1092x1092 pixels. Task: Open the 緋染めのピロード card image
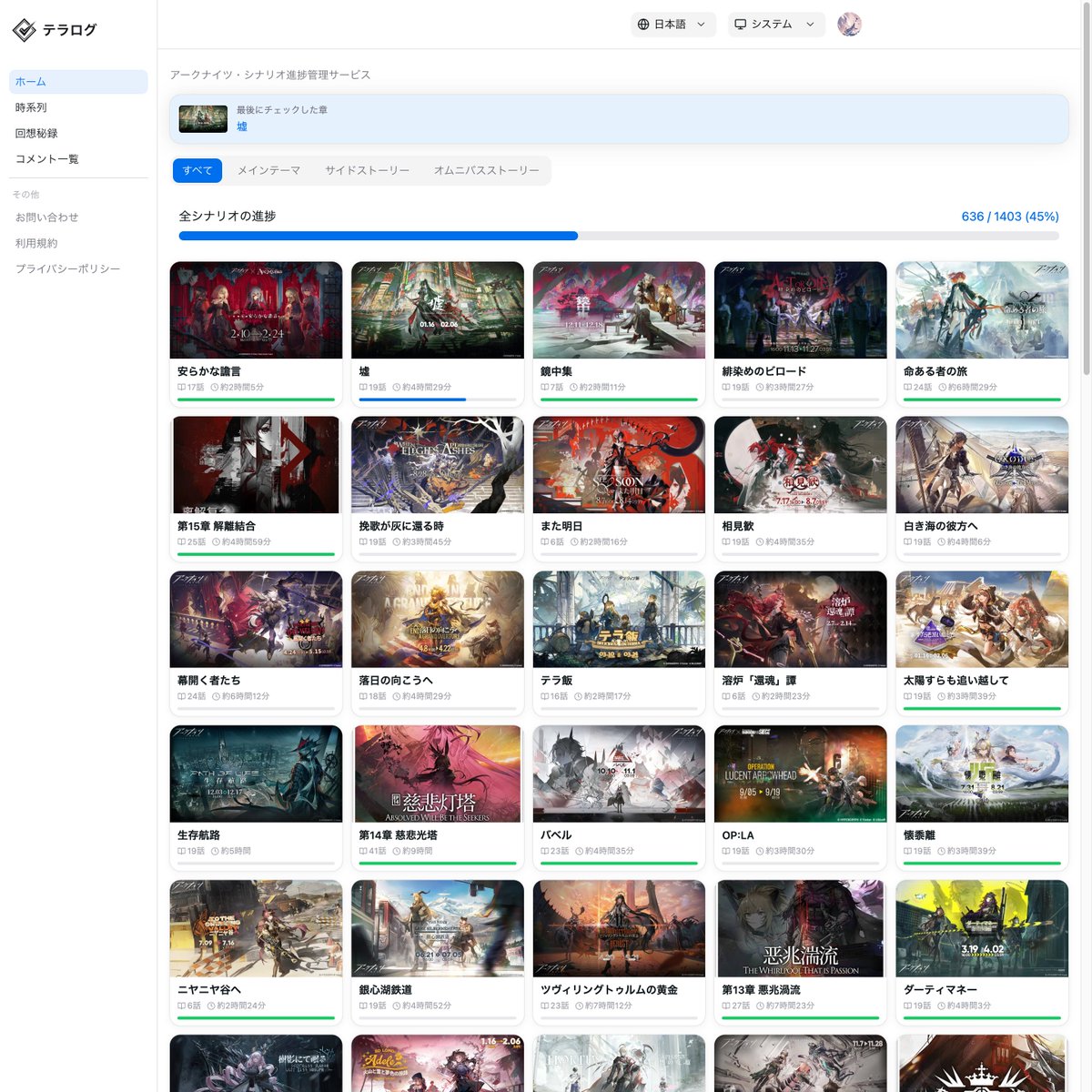tap(801, 310)
